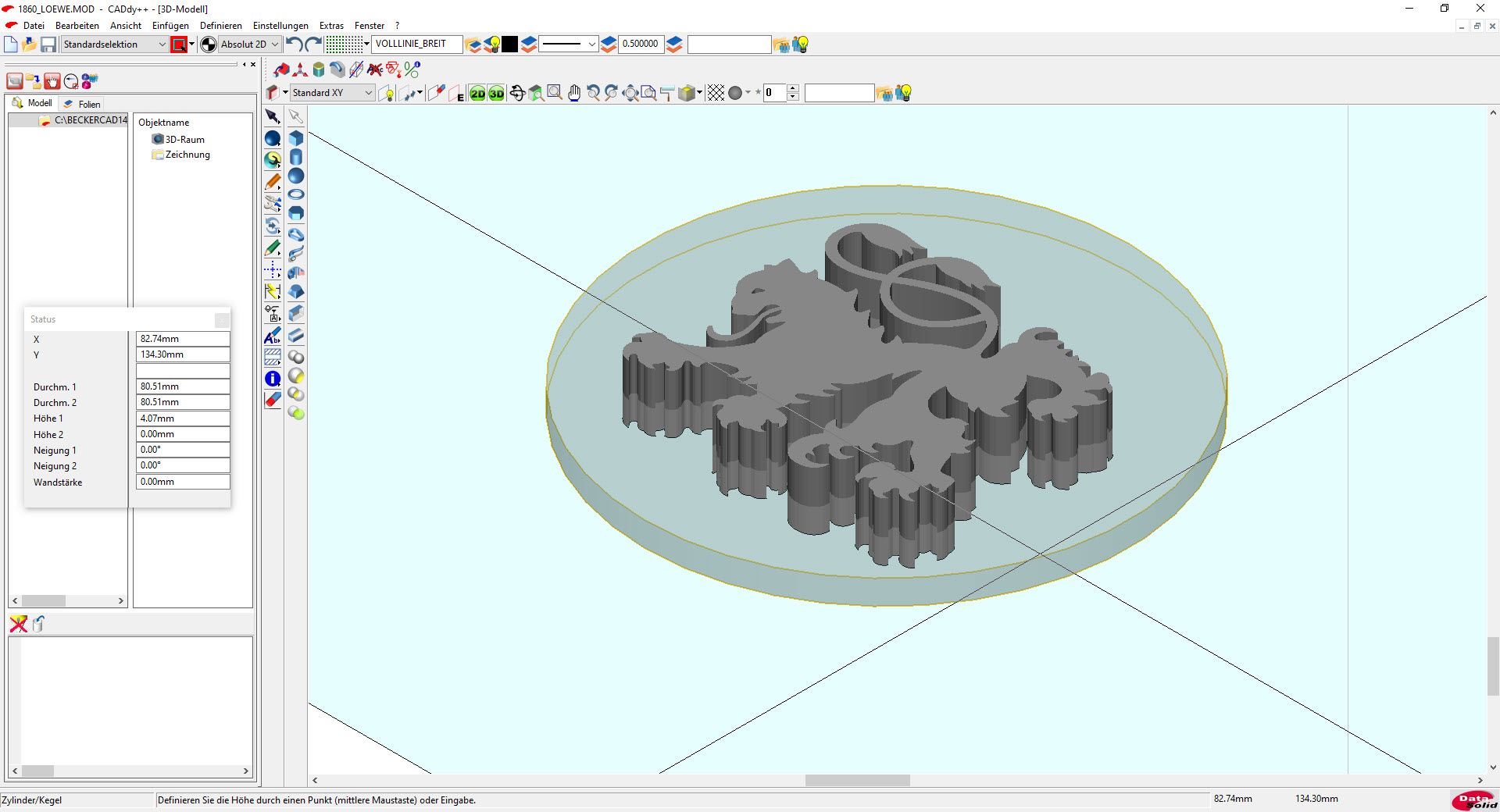
Task: Click the red X delete icon
Action: pyautogui.click(x=18, y=623)
